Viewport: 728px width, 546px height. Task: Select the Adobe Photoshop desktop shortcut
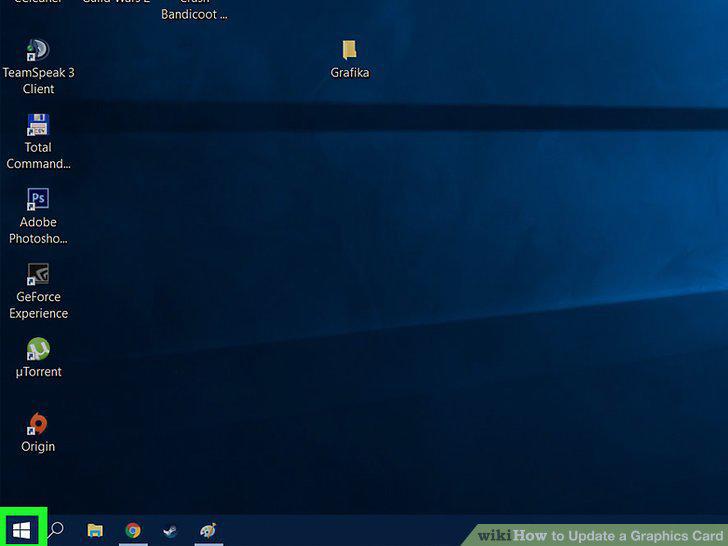(38, 200)
